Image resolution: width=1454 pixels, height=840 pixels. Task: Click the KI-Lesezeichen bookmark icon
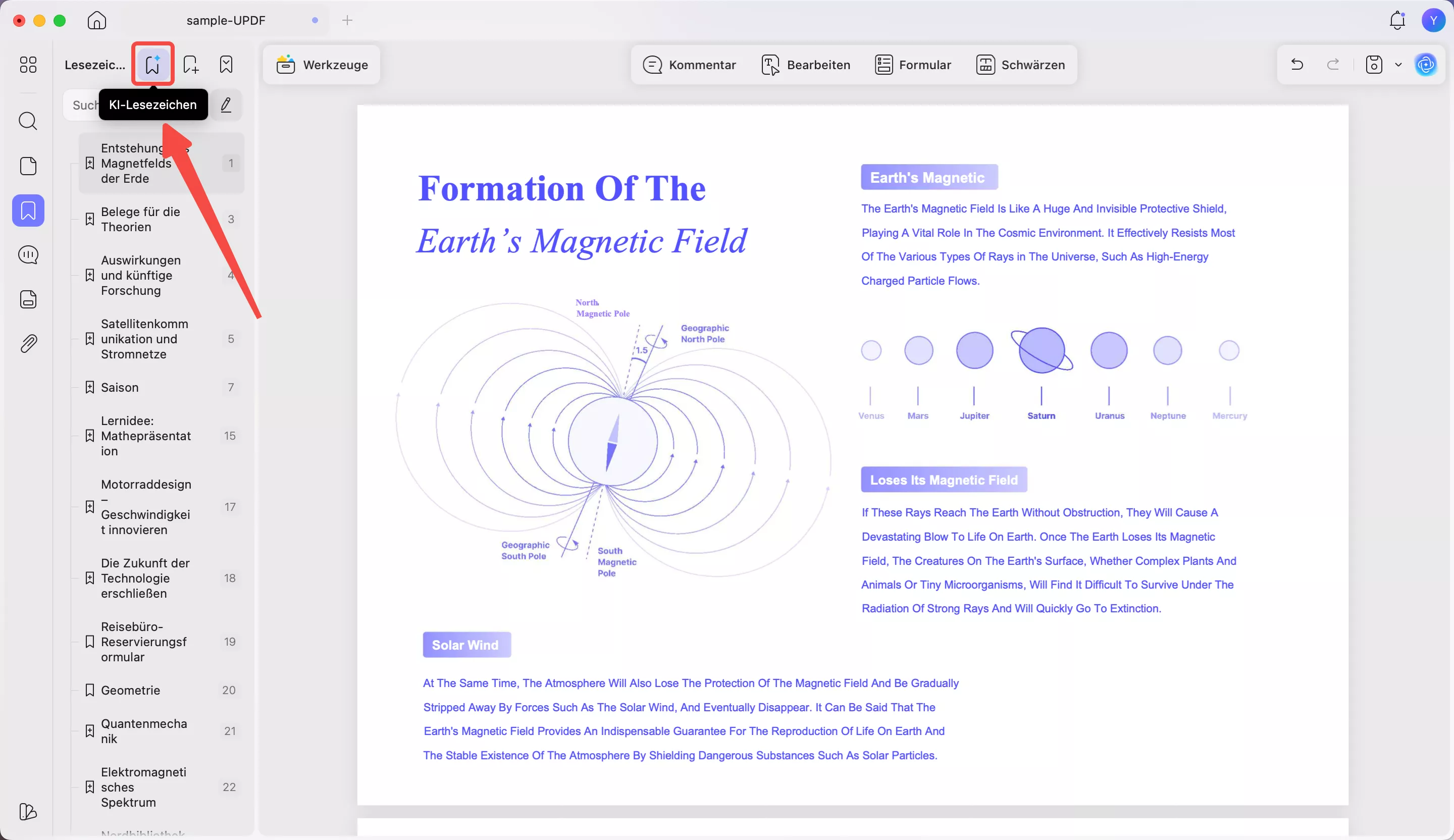(153, 64)
